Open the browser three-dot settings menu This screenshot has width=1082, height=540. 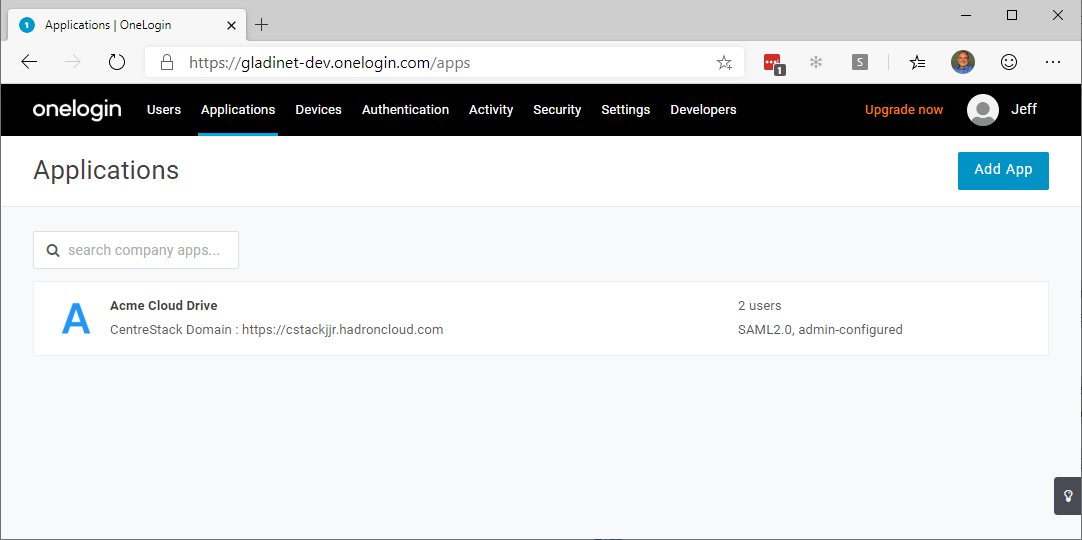point(1052,63)
